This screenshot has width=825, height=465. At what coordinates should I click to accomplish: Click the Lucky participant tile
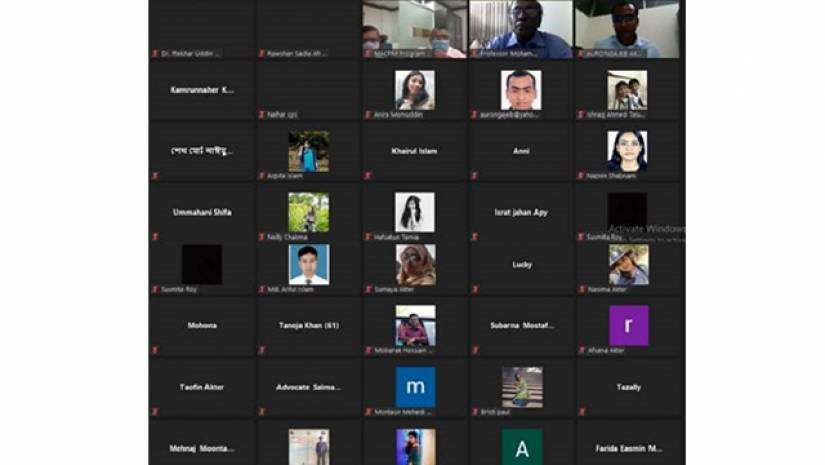coord(521,265)
